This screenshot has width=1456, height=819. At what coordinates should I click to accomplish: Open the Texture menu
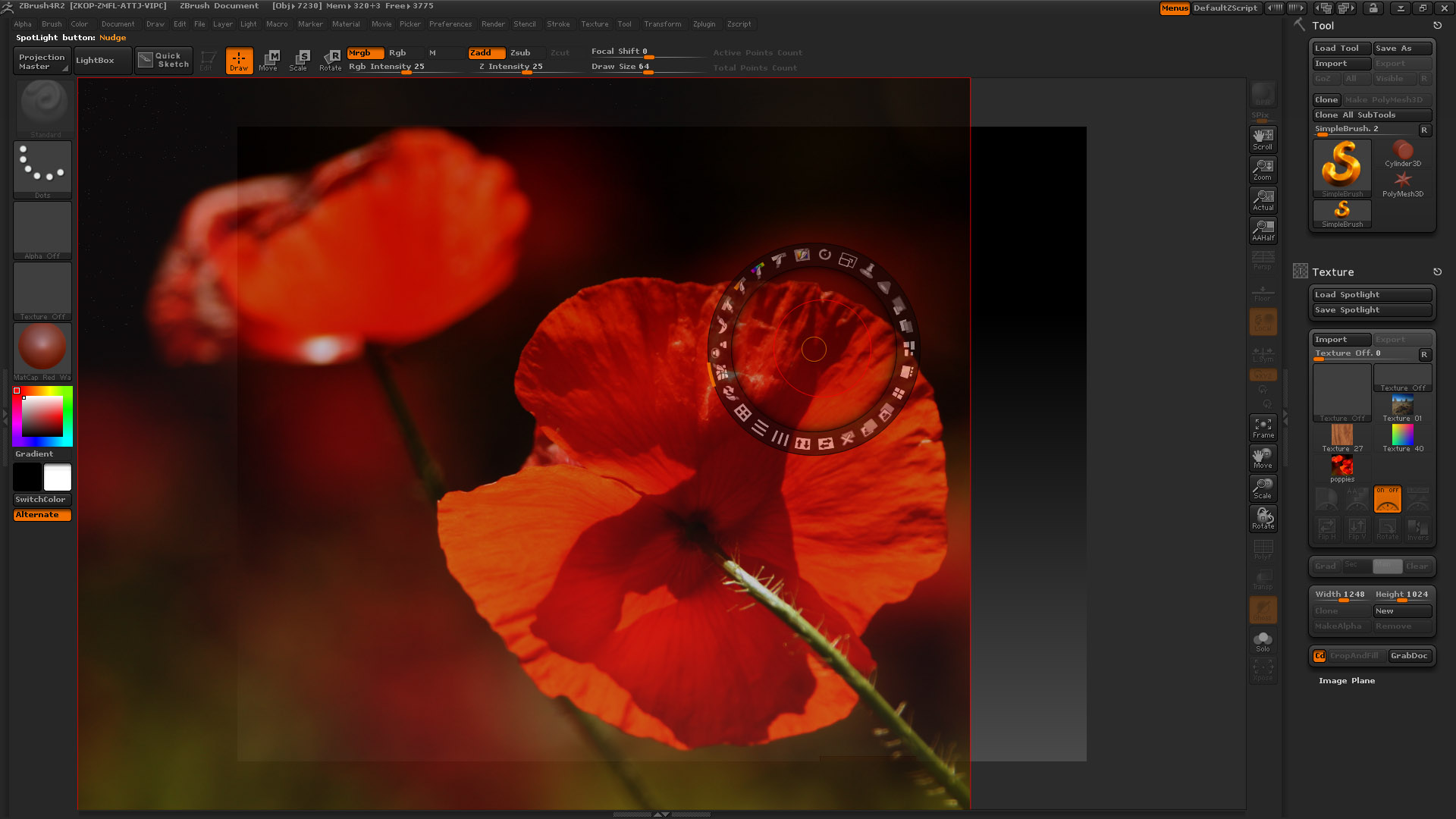[x=595, y=24]
